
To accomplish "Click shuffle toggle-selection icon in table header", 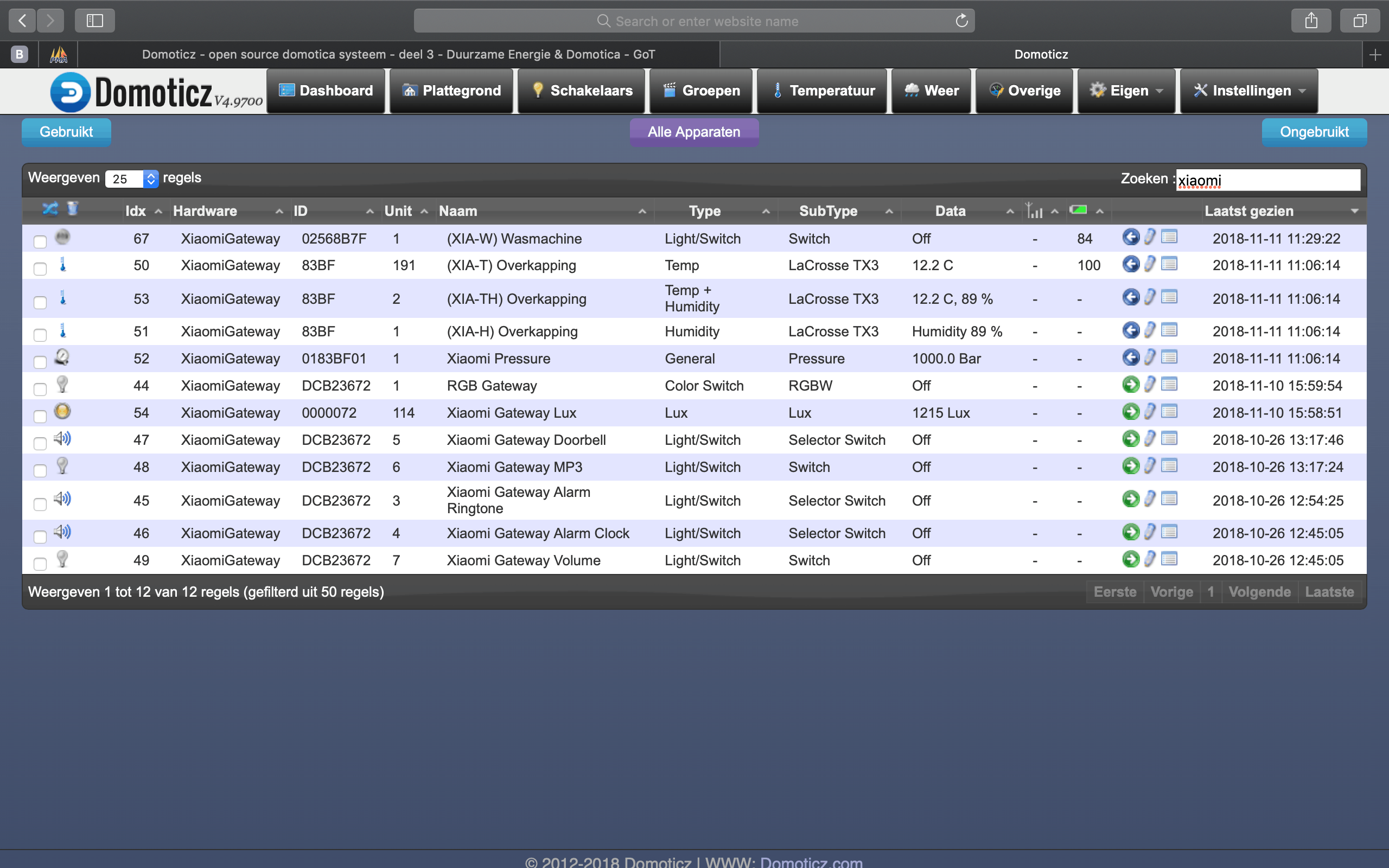I will pyautogui.click(x=50, y=209).
